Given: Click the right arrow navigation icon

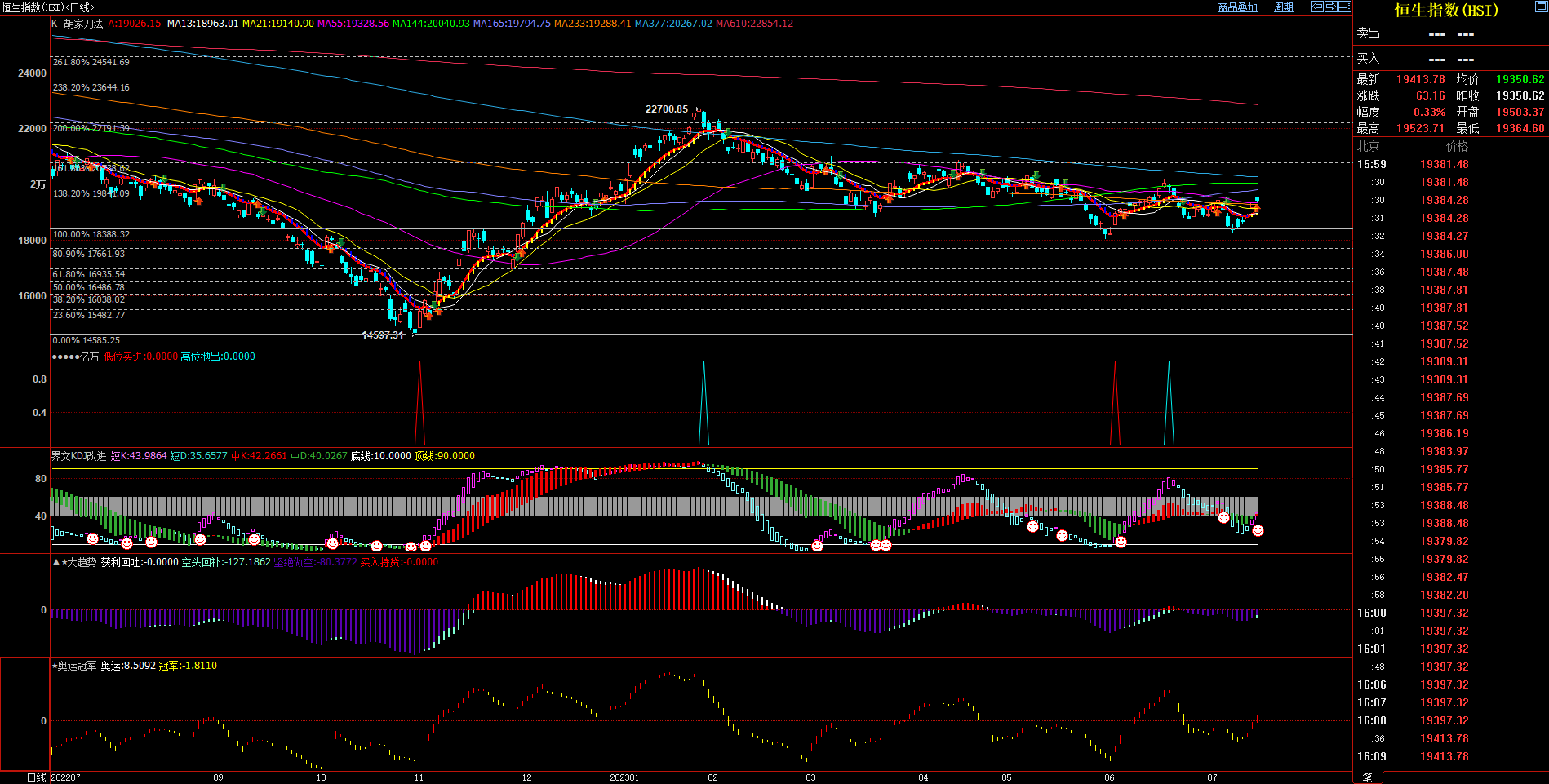Looking at the screenshot, I should coord(1330,7).
